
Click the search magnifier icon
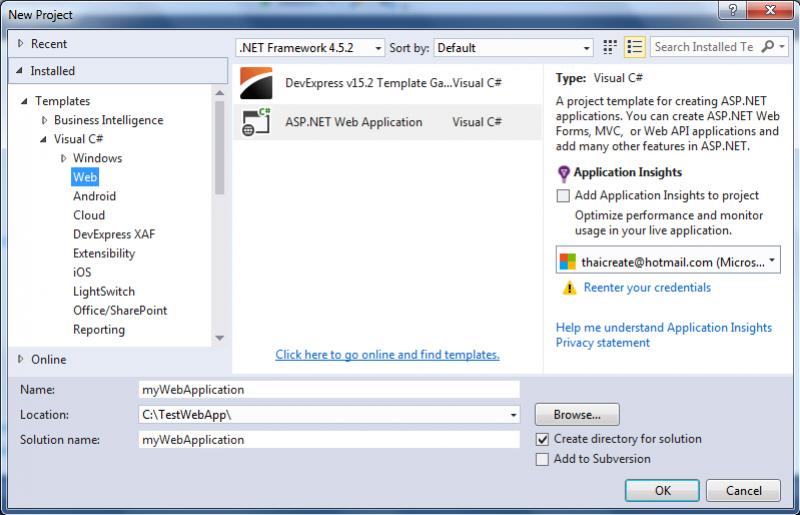click(x=767, y=47)
